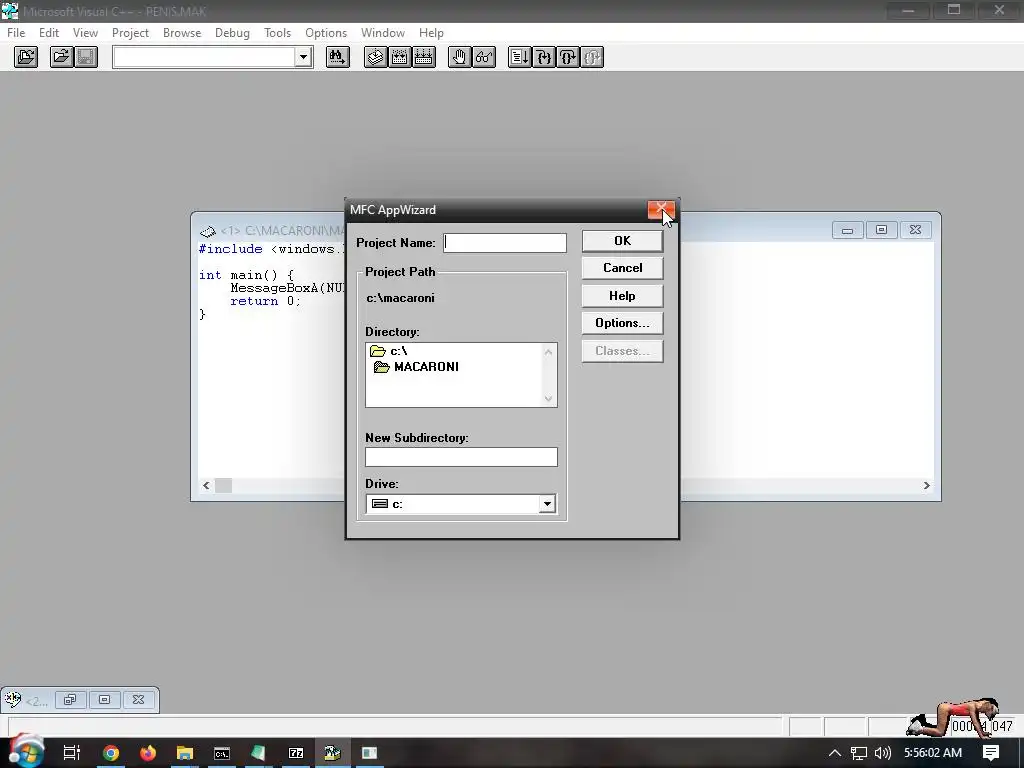Open the View menu
This screenshot has height=768, width=1024.
(x=86, y=33)
